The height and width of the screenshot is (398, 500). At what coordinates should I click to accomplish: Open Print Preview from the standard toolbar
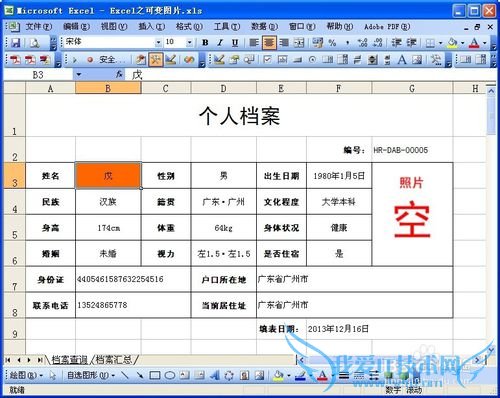coord(35,42)
